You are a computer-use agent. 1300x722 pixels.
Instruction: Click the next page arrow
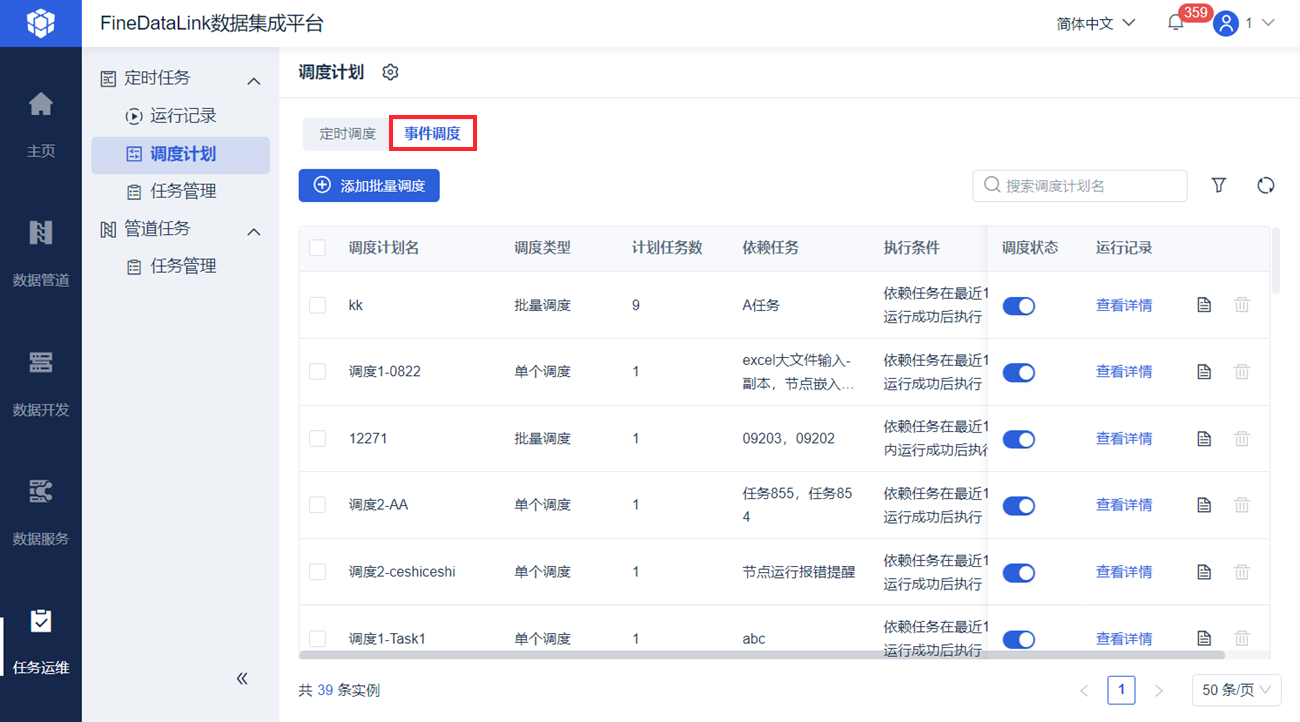coord(1159,690)
